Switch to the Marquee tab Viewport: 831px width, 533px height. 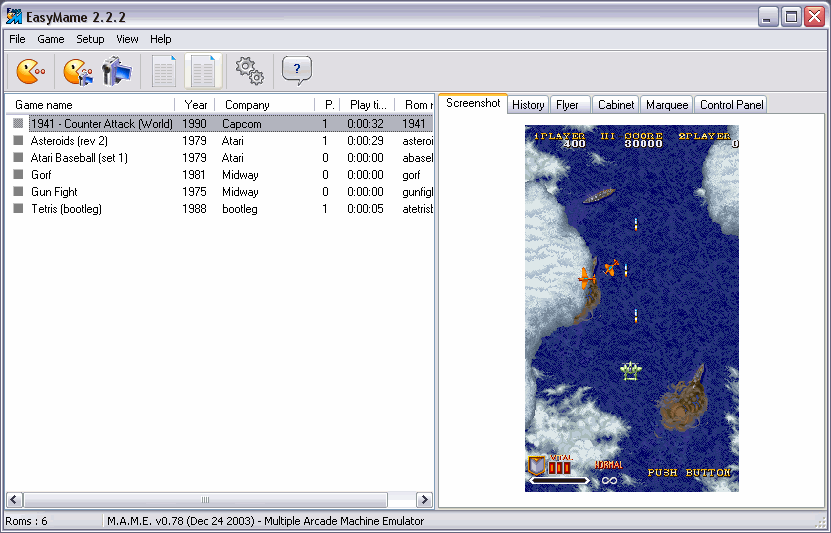(667, 105)
